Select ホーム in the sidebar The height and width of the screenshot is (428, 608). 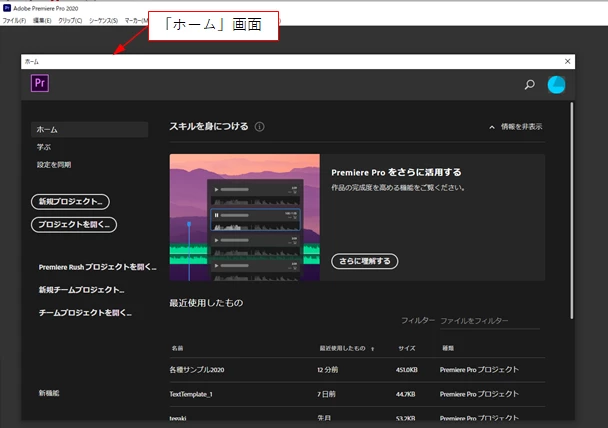pyautogui.click(x=90, y=129)
